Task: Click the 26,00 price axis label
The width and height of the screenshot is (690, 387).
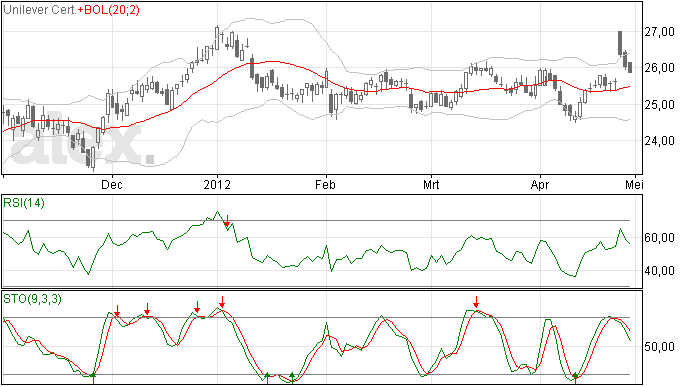Action: click(x=659, y=68)
